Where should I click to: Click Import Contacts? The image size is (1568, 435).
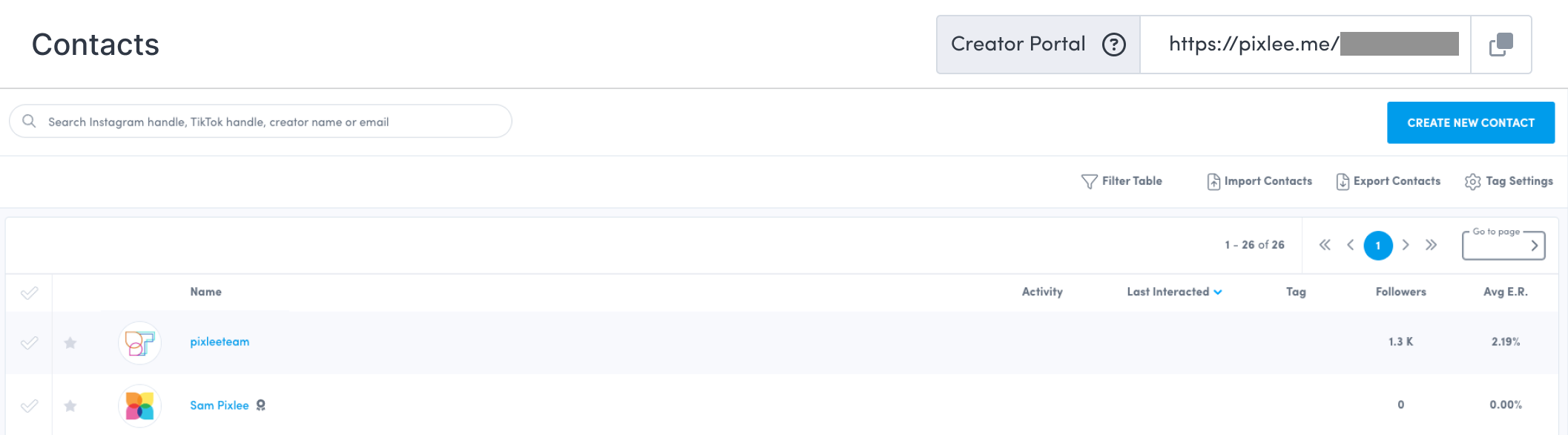pos(1259,181)
